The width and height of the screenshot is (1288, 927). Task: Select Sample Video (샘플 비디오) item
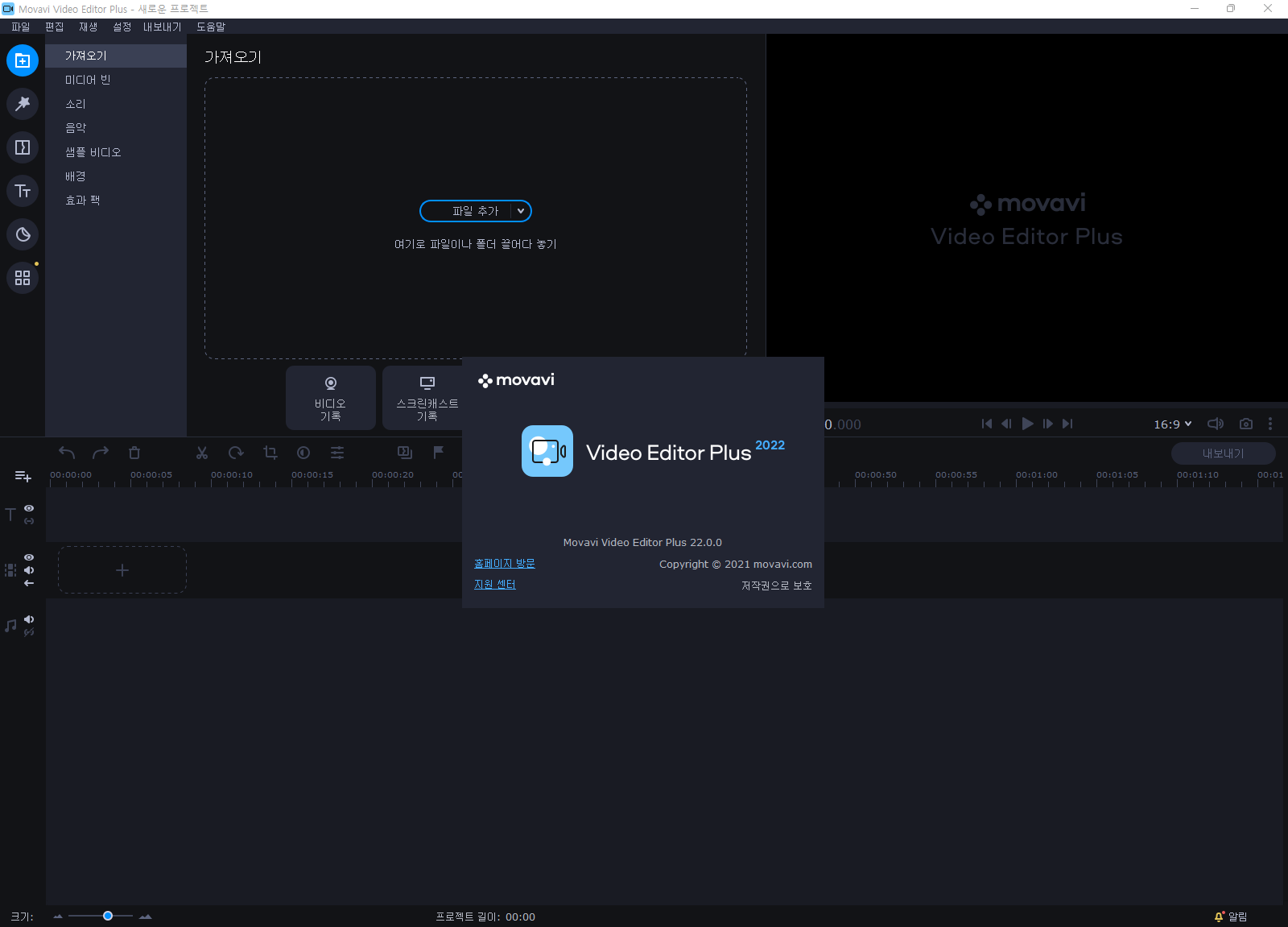point(116,152)
